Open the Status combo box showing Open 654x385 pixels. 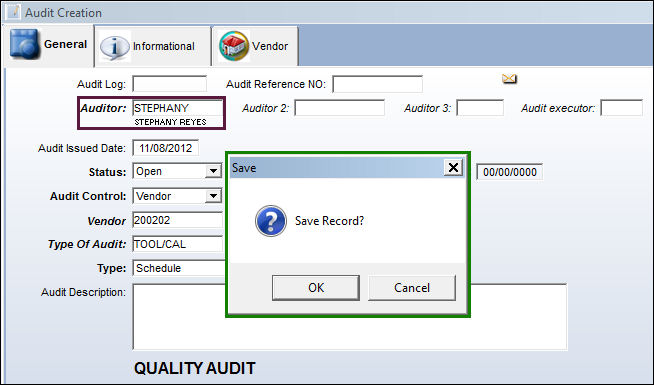click(x=177, y=171)
